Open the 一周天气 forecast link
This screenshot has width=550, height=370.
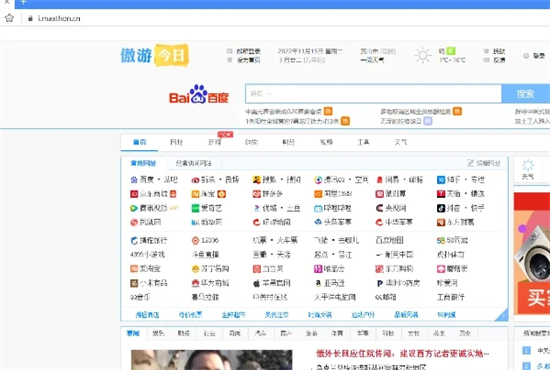click(372, 60)
